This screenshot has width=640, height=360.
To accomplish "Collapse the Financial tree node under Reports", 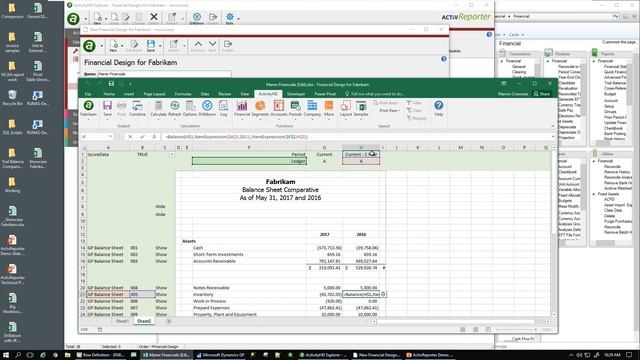I will click(x=594, y=61).
